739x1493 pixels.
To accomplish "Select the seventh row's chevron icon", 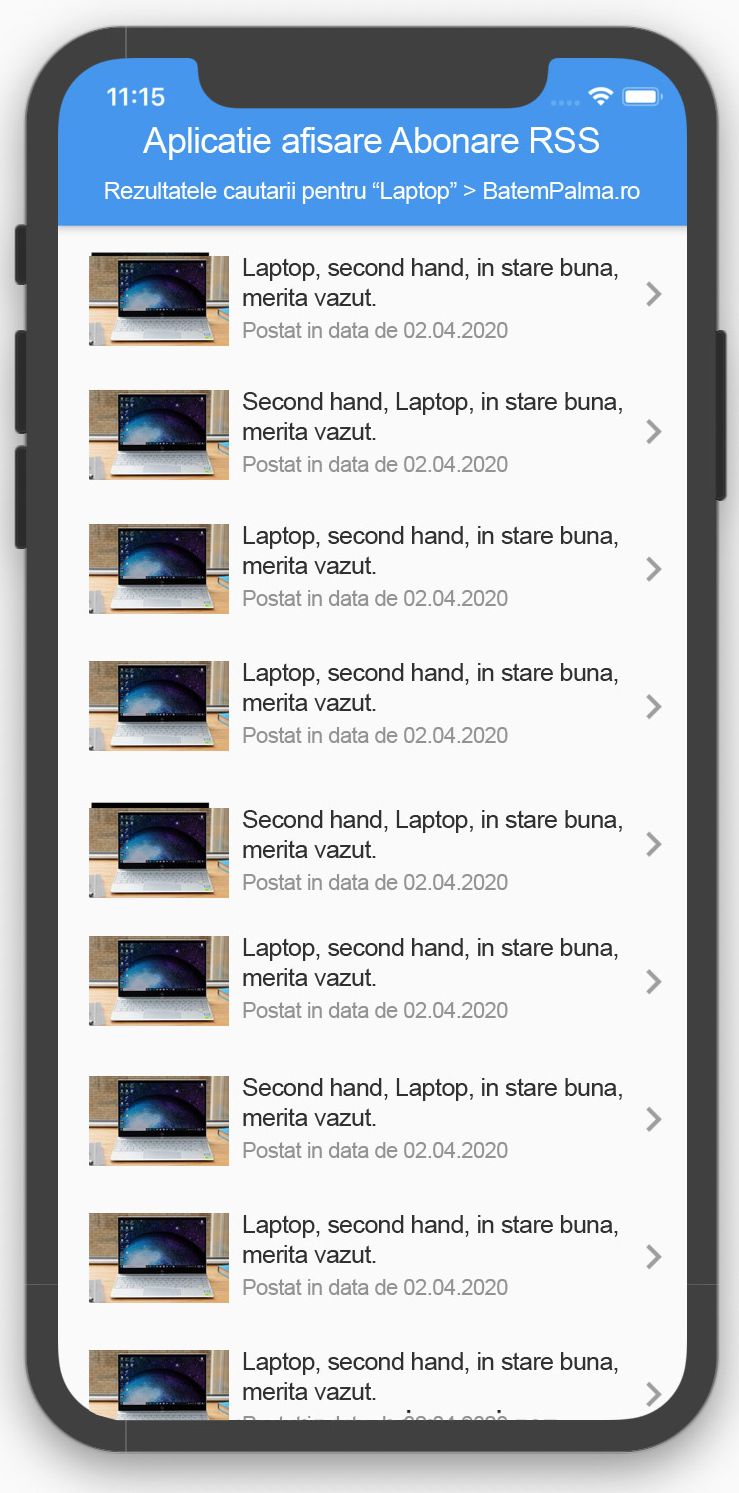I will point(654,1119).
